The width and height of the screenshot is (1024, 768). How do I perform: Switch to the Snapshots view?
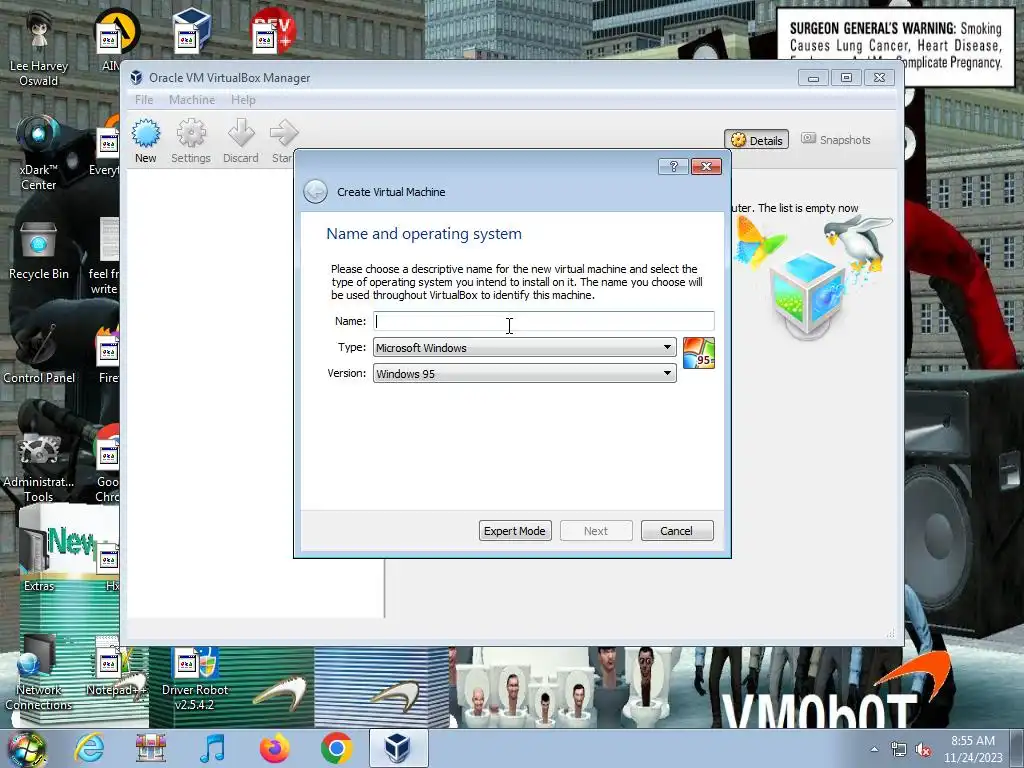pyautogui.click(x=836, y=140)
